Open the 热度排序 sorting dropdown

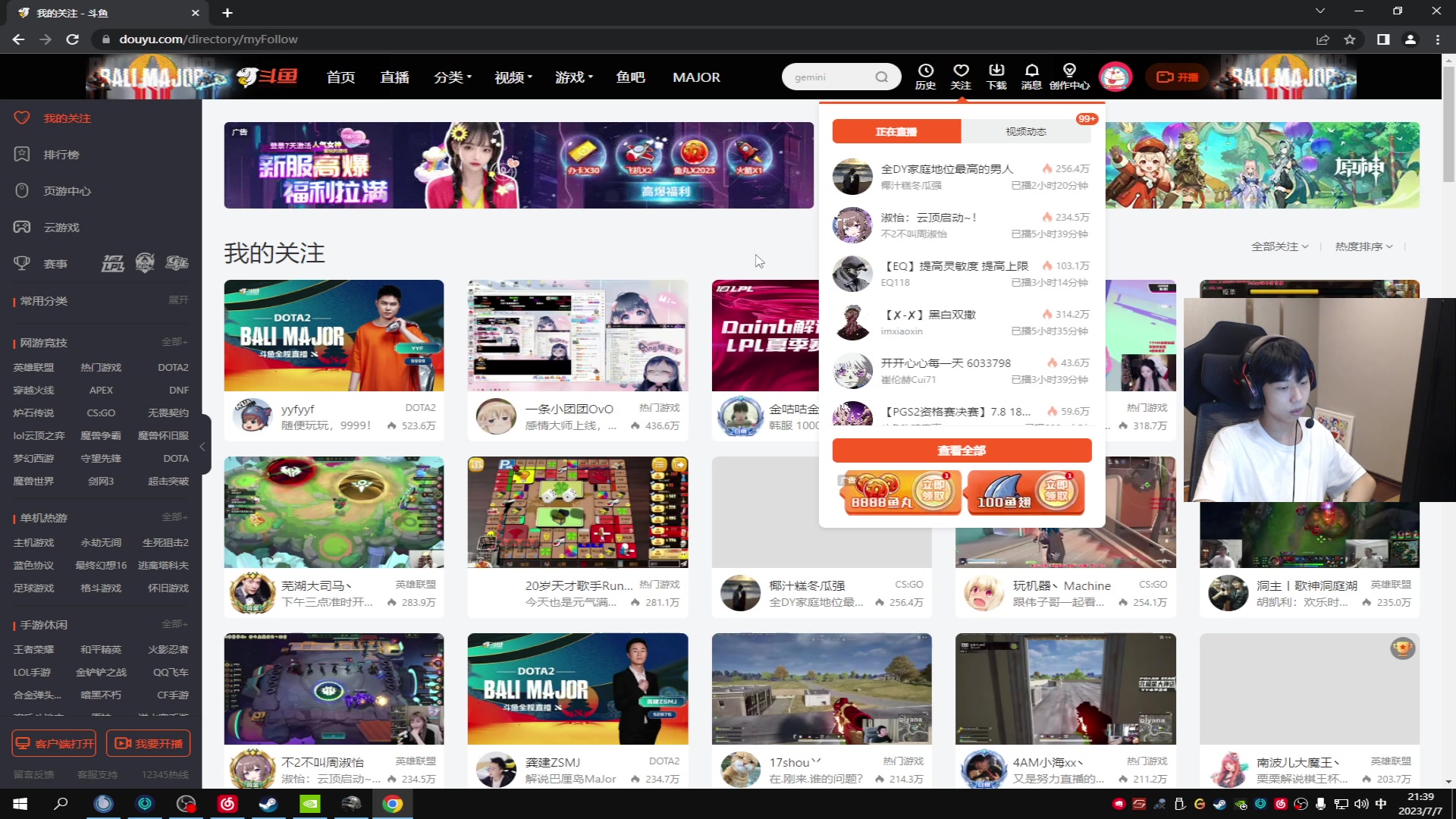coord(1363,246)
